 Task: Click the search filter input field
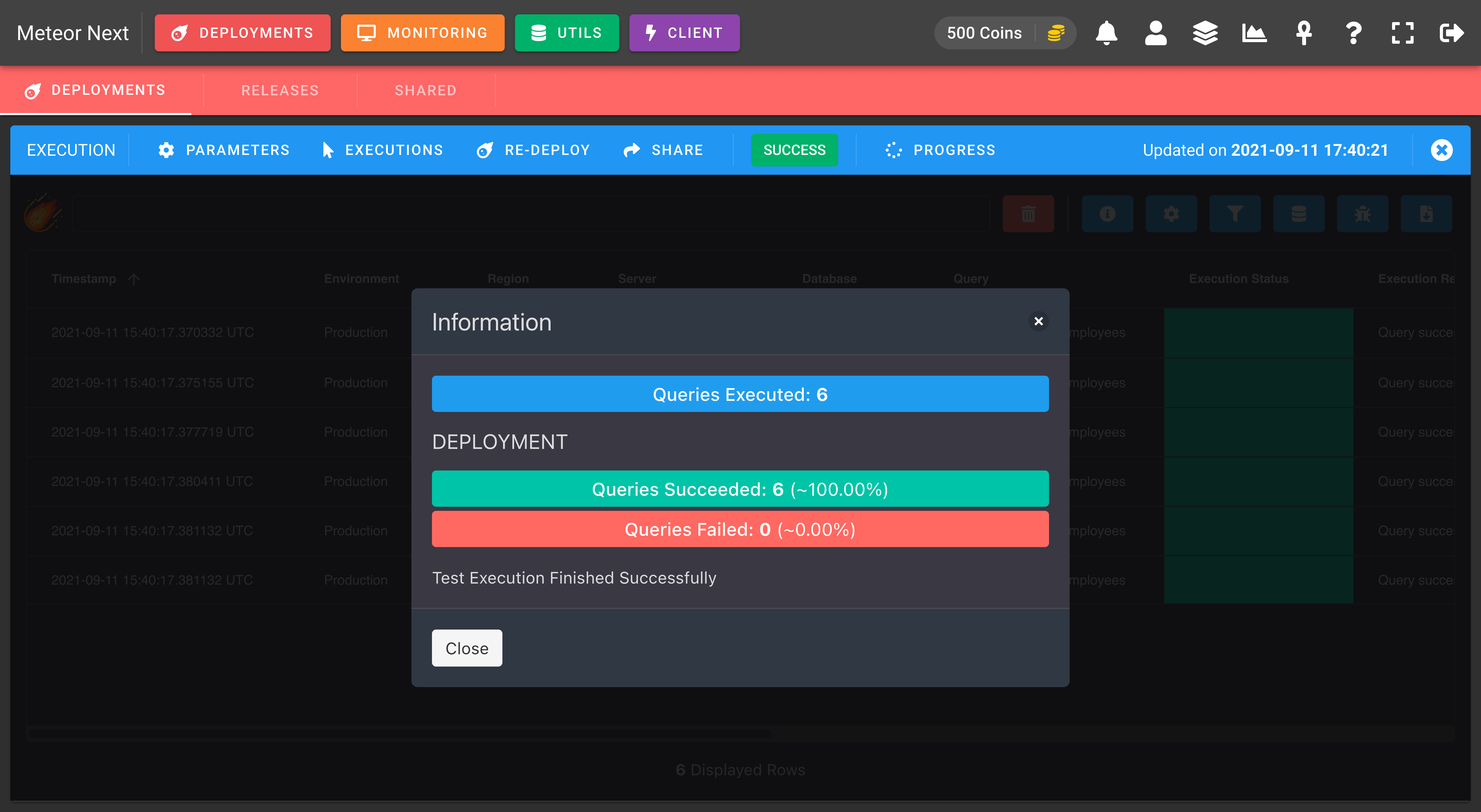[531, 214]
